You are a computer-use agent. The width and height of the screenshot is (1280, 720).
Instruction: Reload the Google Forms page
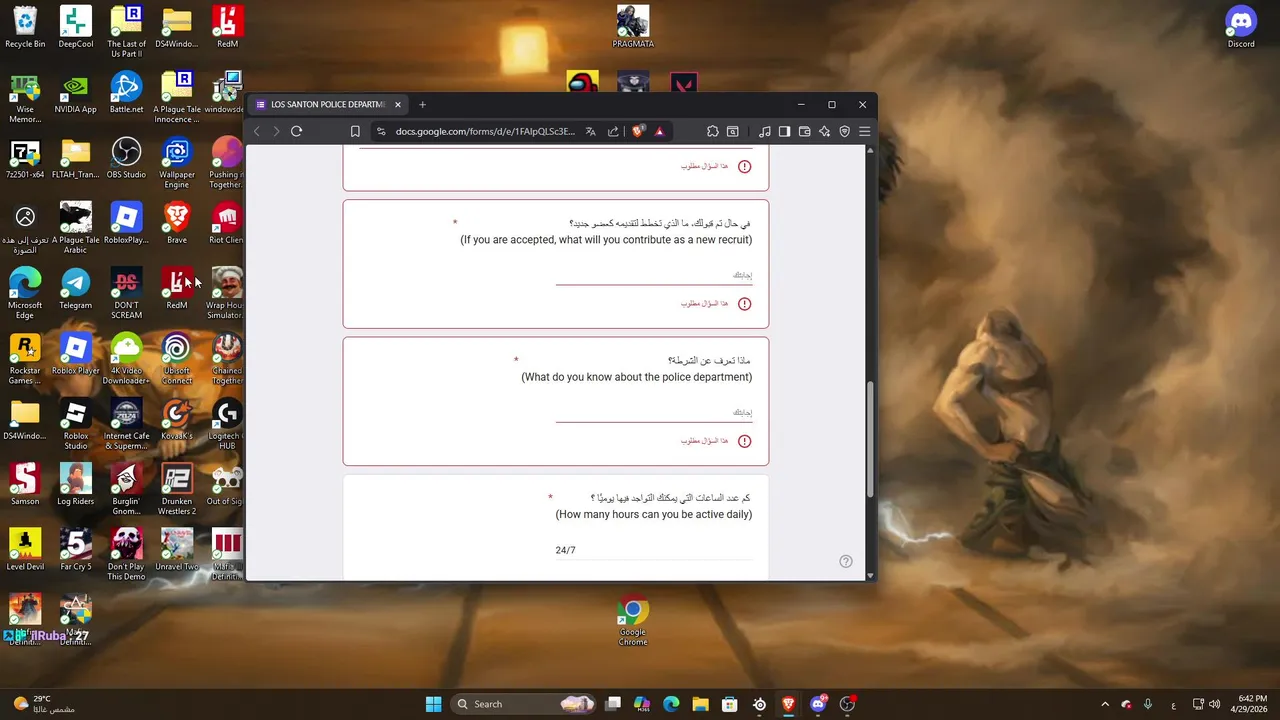click(x=296, y=131)
